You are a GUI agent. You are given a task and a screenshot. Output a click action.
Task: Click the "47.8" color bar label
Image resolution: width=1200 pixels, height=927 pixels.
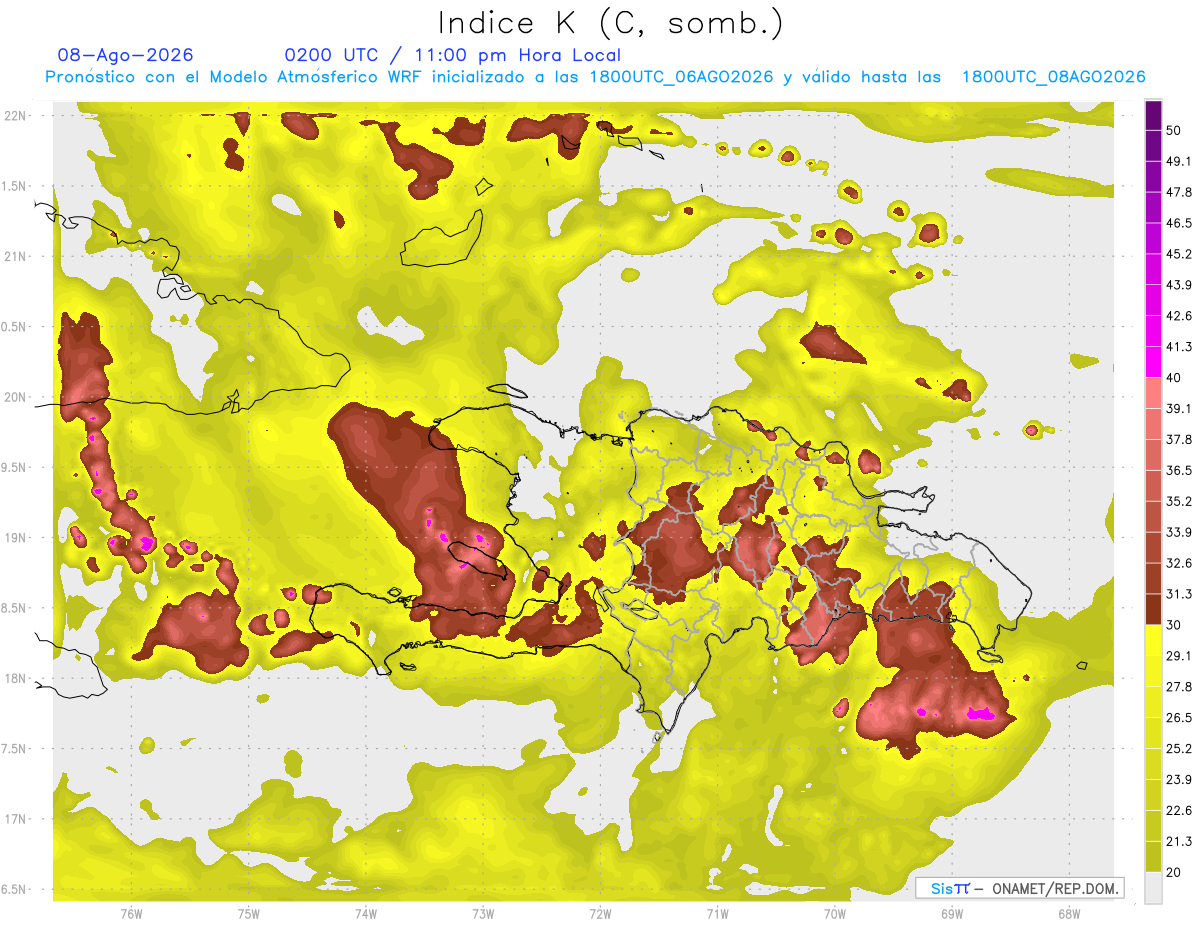[1179, 192]
